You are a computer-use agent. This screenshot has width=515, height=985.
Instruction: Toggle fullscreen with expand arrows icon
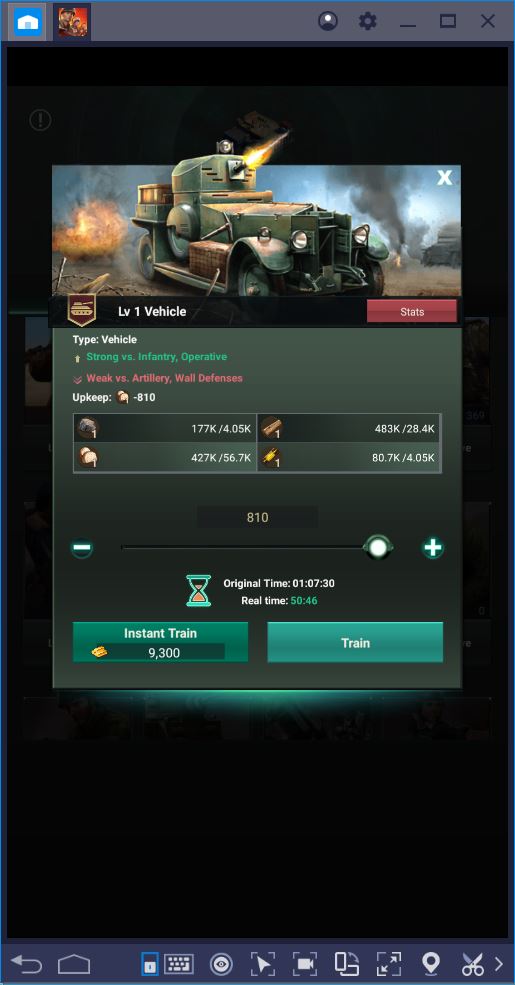tap(389, 964)
